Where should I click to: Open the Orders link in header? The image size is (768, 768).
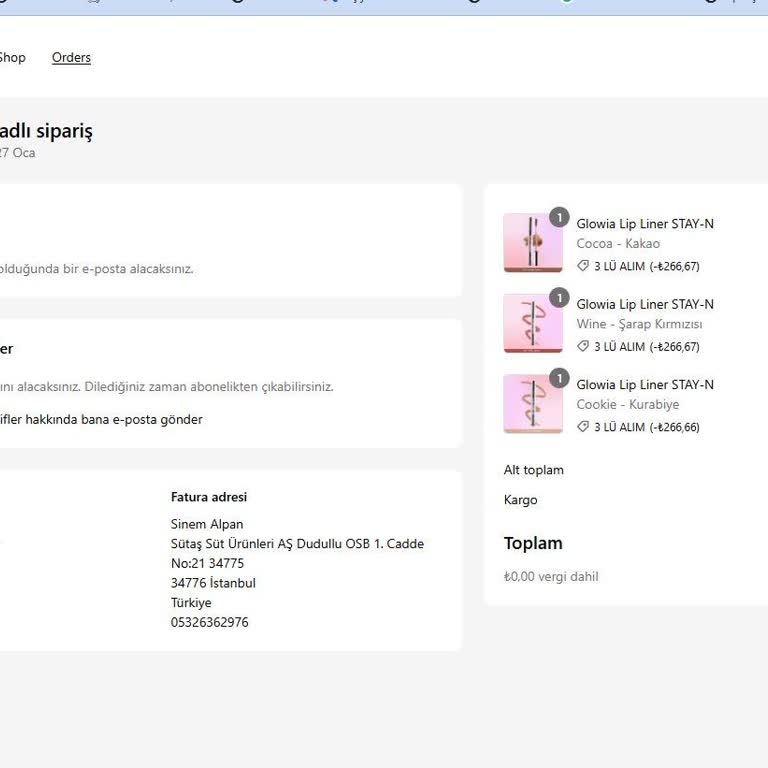click(71, 58)
